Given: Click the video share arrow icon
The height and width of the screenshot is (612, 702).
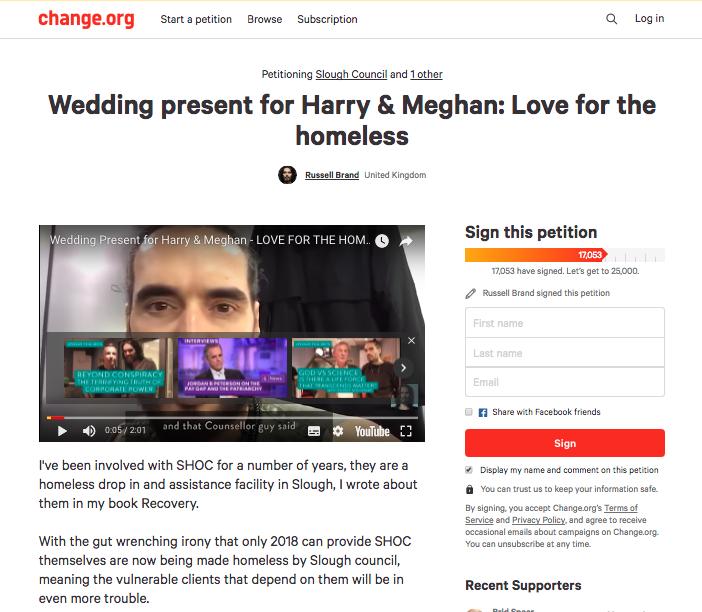Looking at the screenshot, I should [406, 241].
